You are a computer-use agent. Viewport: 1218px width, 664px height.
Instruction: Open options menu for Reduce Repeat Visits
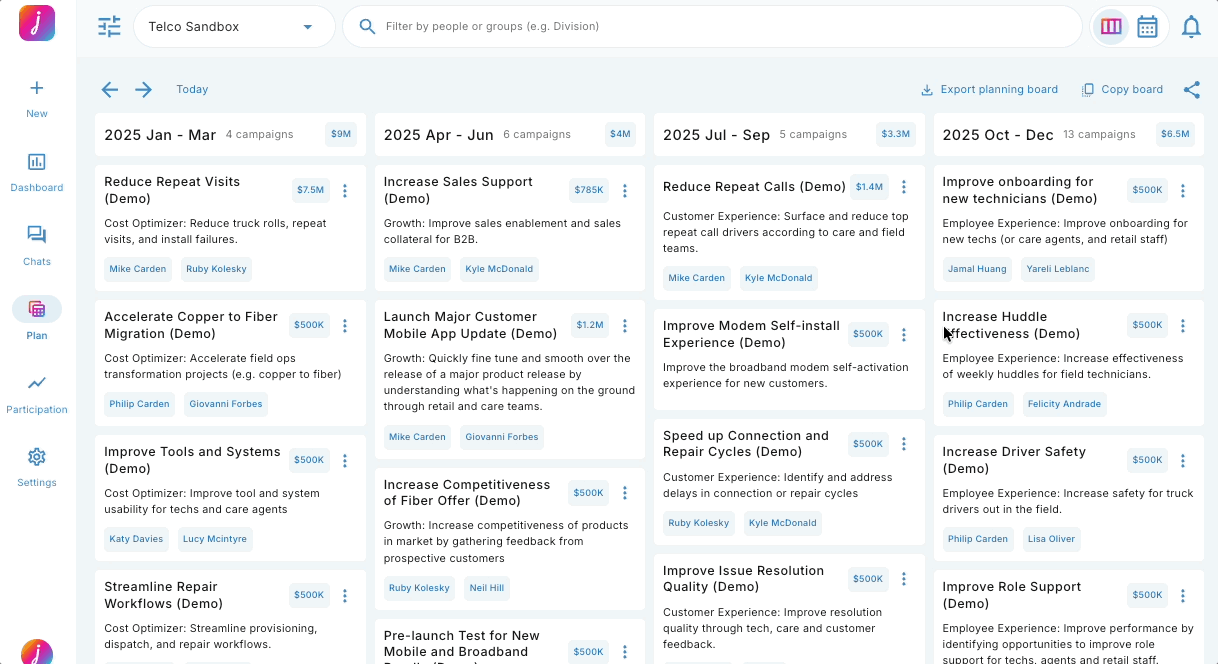(345, 190)
